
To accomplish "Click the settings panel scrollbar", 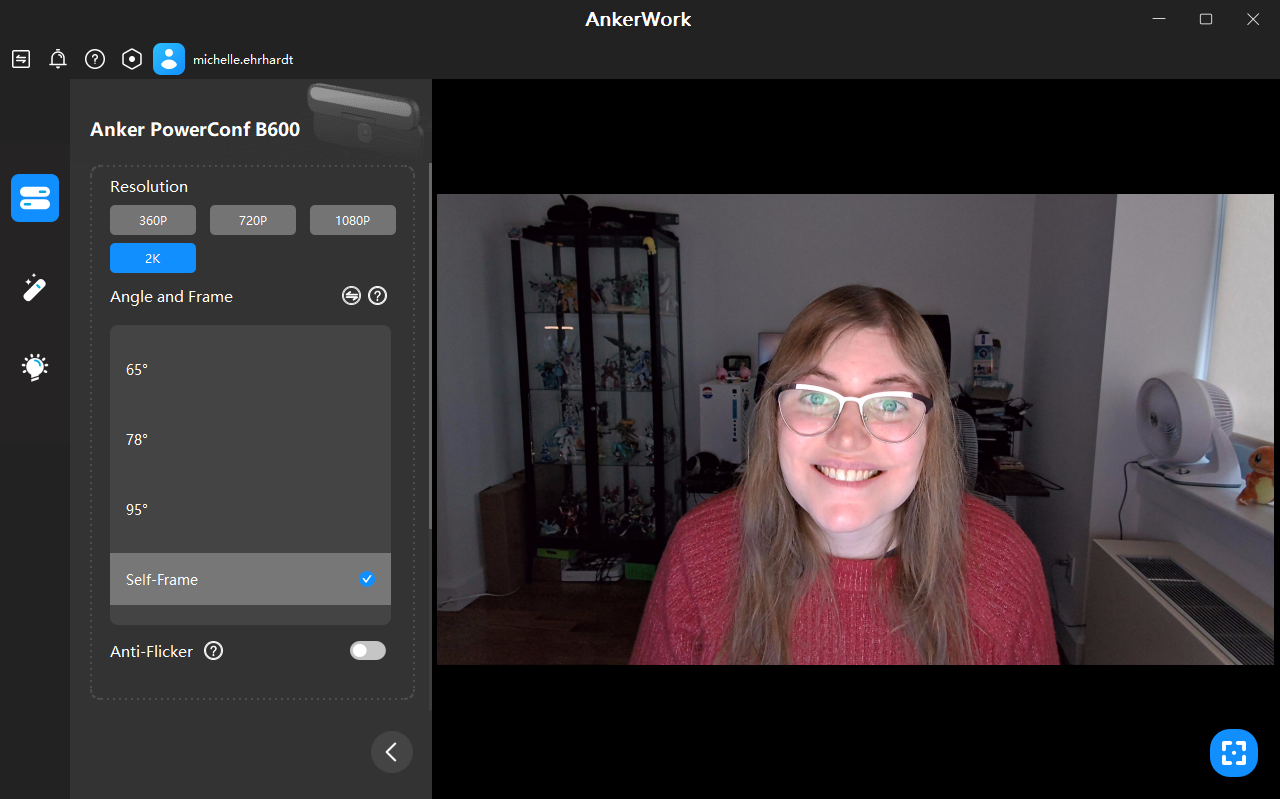I will 430,345.
